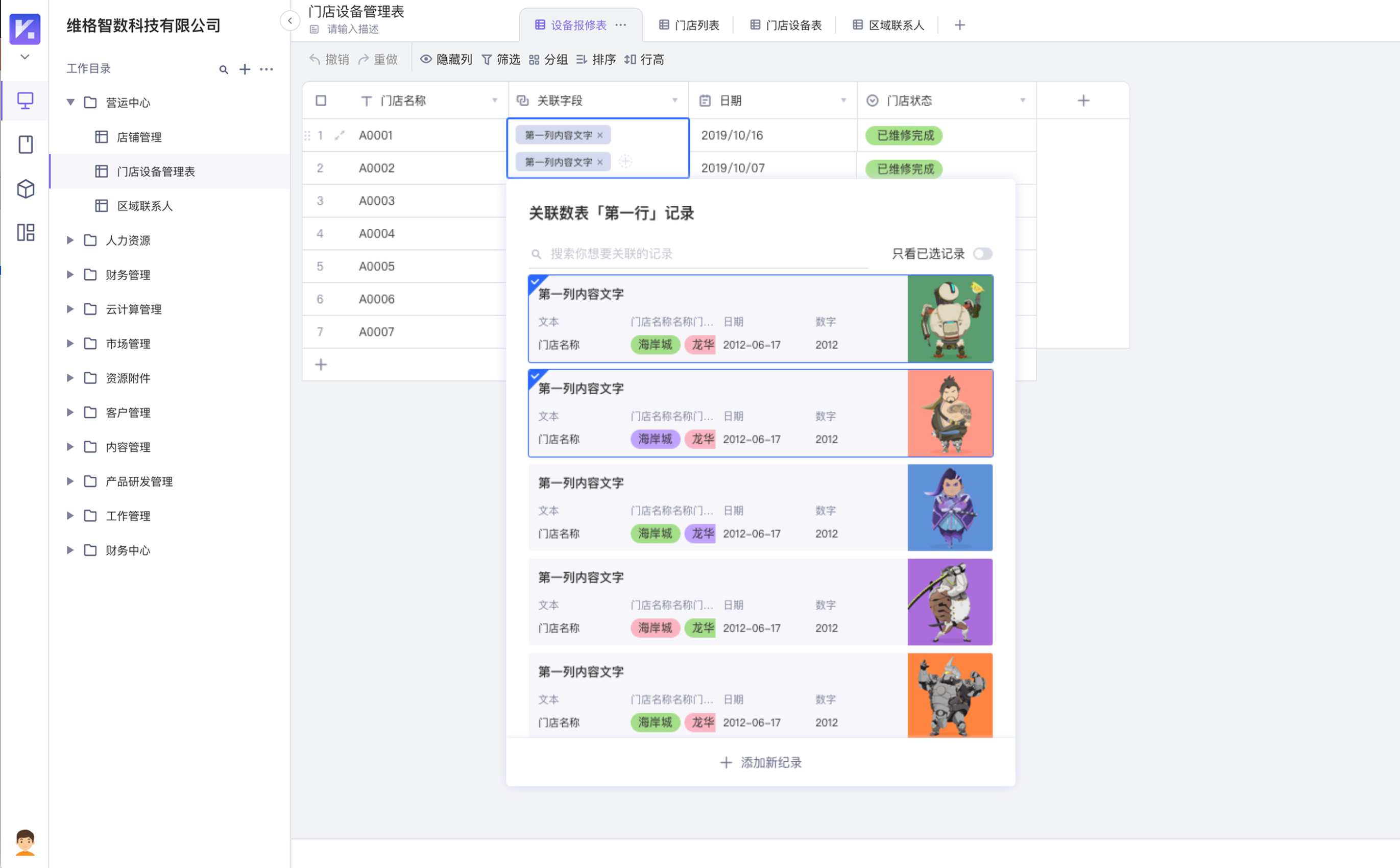Viewport: 1400px width, 868px height.
Task: Click the company logo icon
Action: [x=25, y=28]
